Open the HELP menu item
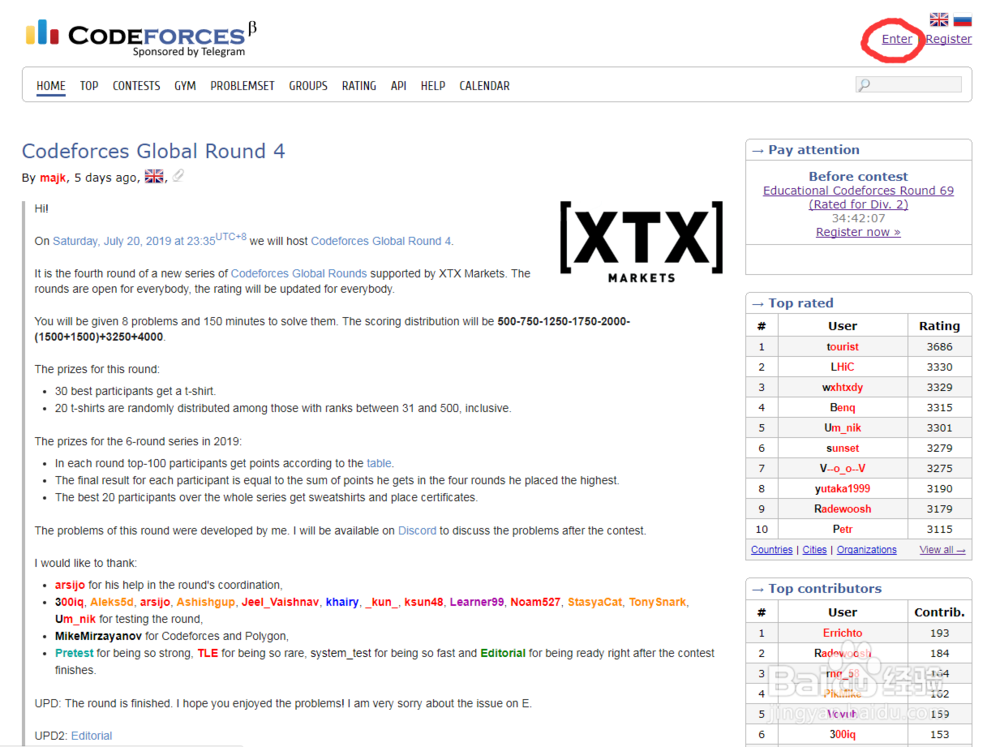This screenshot has width=1000, height=747. click(433, 85)
